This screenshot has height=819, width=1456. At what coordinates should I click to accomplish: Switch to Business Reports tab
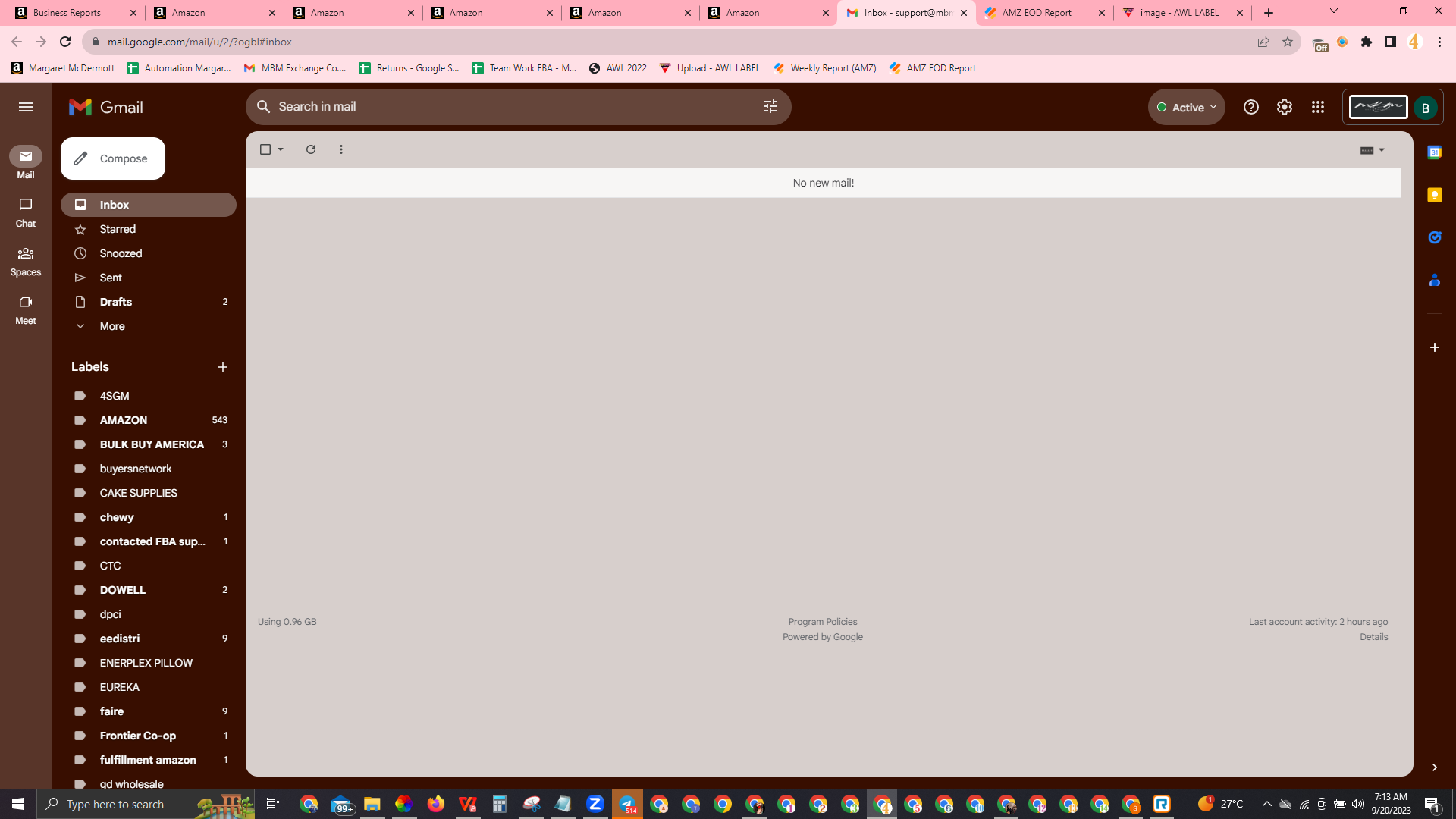(76, 13)
